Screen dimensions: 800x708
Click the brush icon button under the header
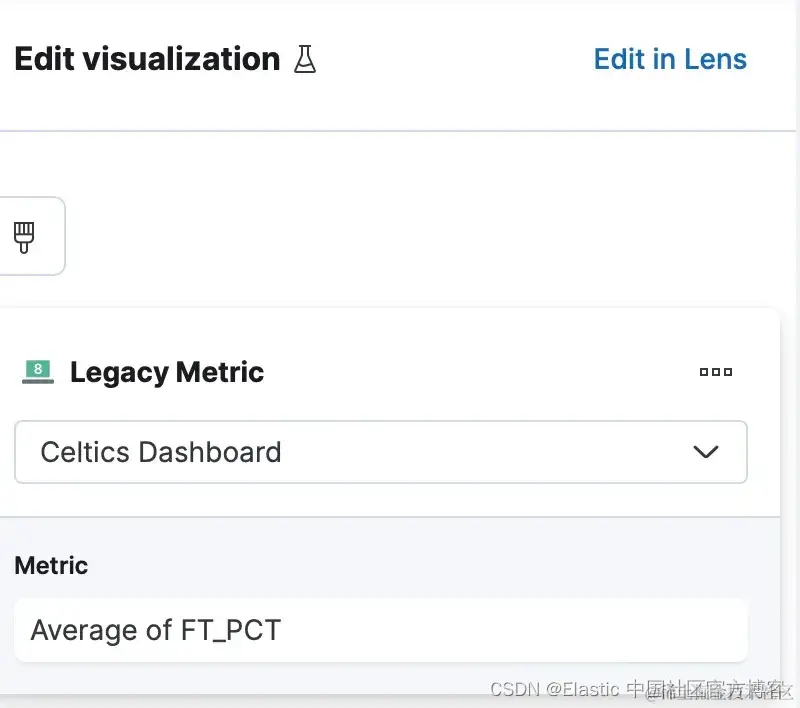pyautogui.click(x=24, y=236)
